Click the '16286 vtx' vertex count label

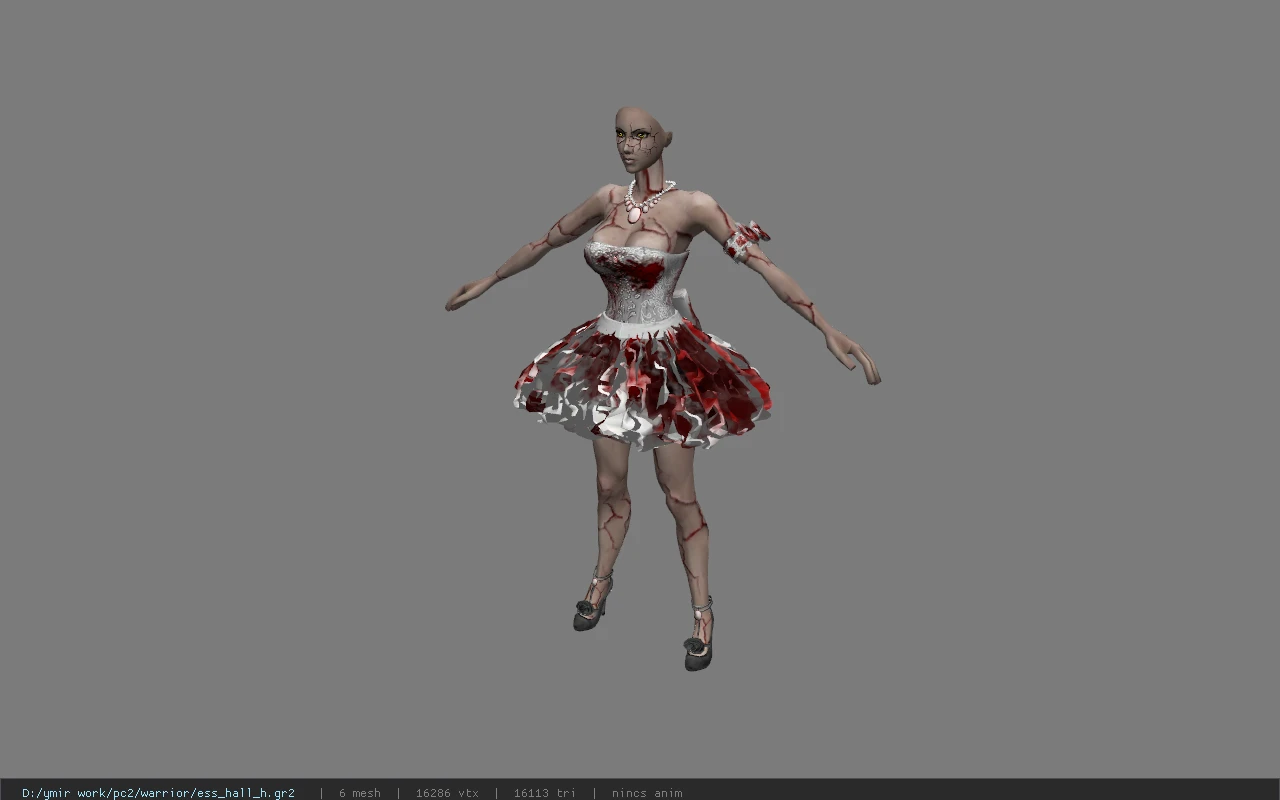(447, 792)
